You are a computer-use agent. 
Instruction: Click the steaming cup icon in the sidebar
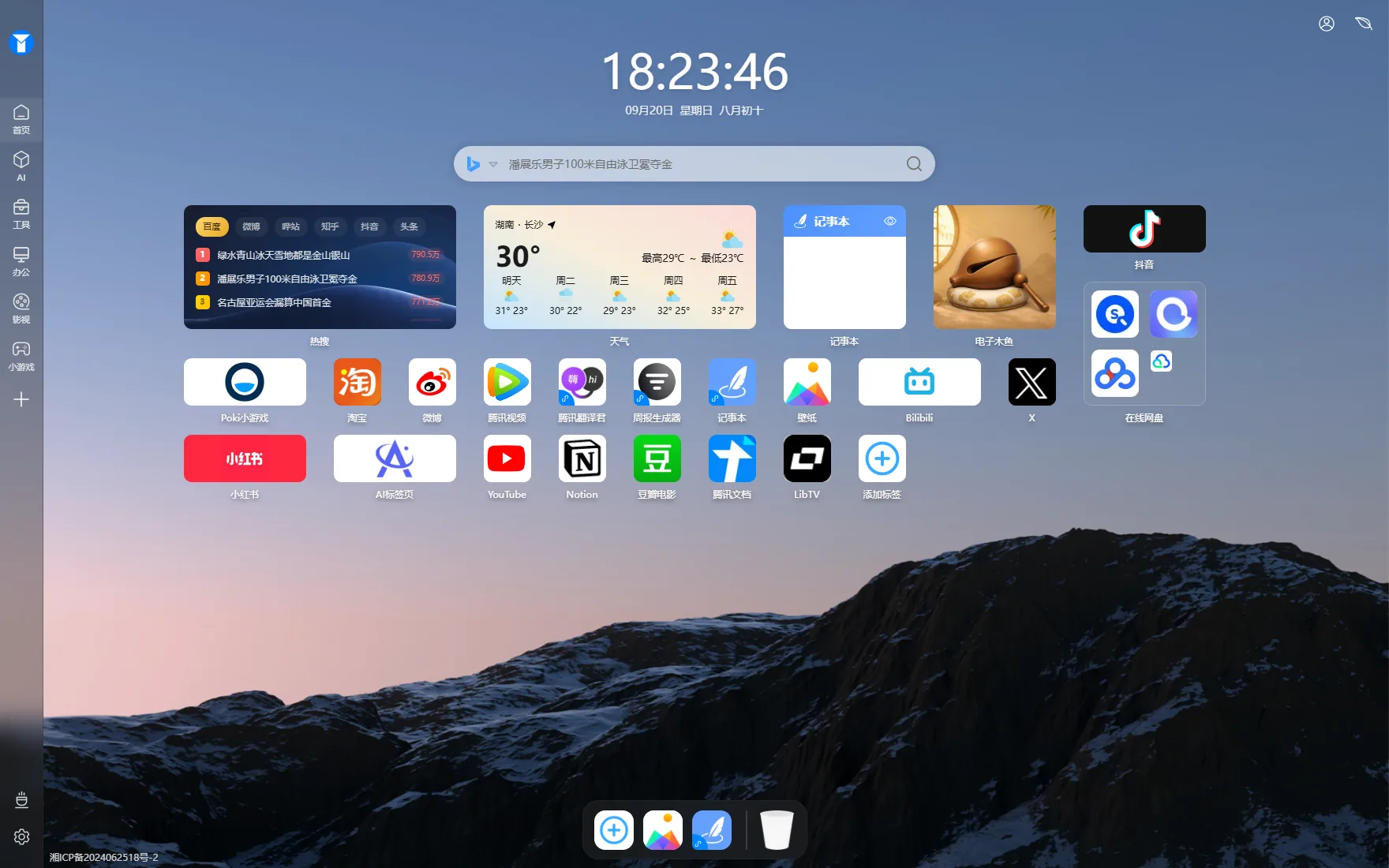click(x=21, y=799)
